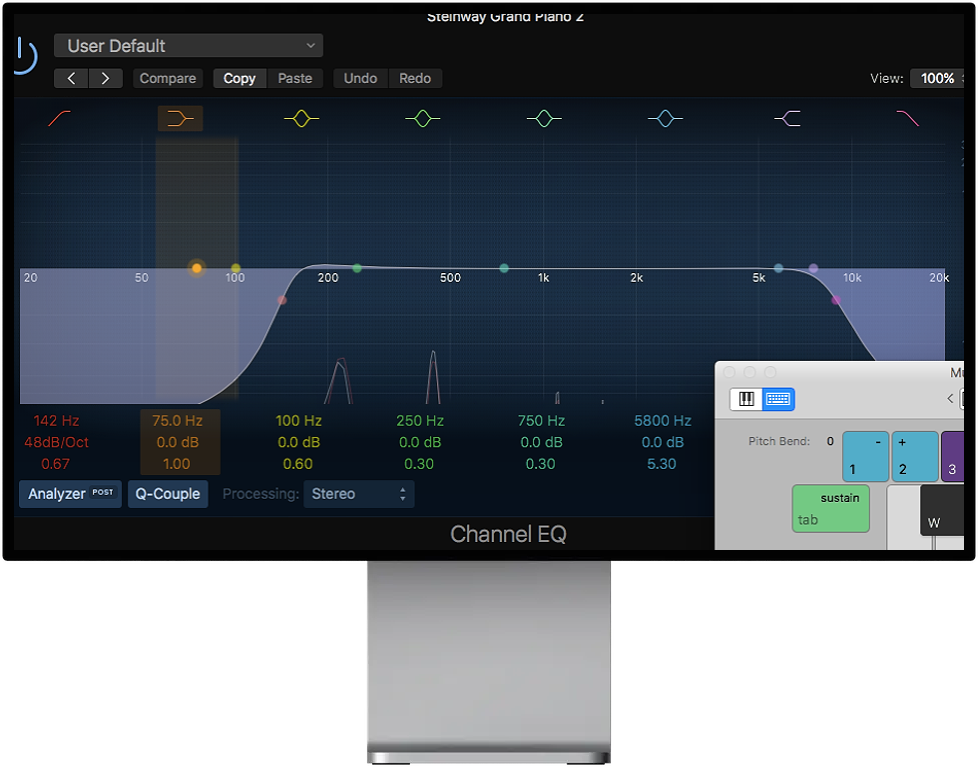Click the Copy button
The height and width of the screenshot is (768, 978).
(x=240, y=79)
